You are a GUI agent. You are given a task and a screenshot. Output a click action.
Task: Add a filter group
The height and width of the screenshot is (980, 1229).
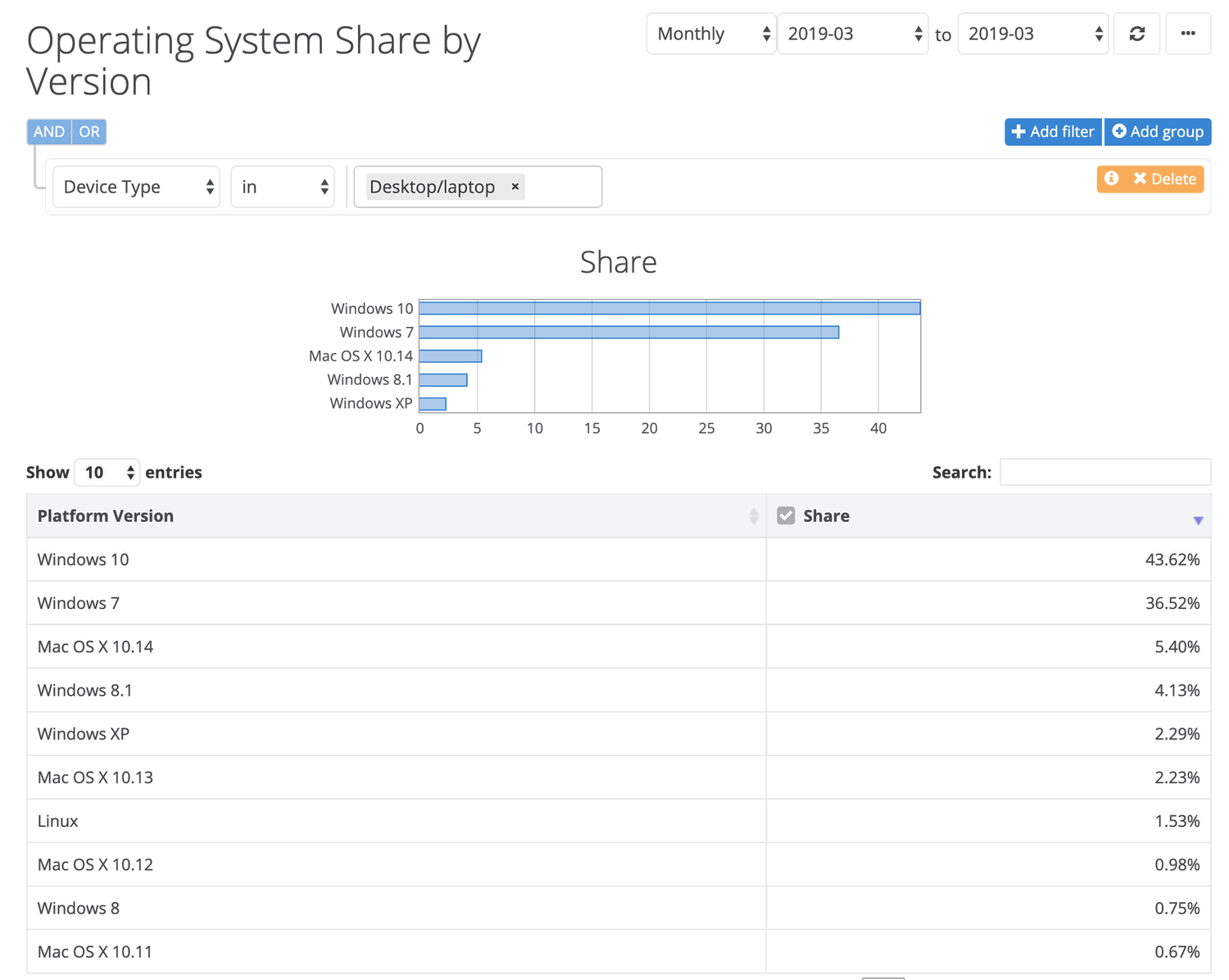pyautogui.click(x=1158, y=131)
